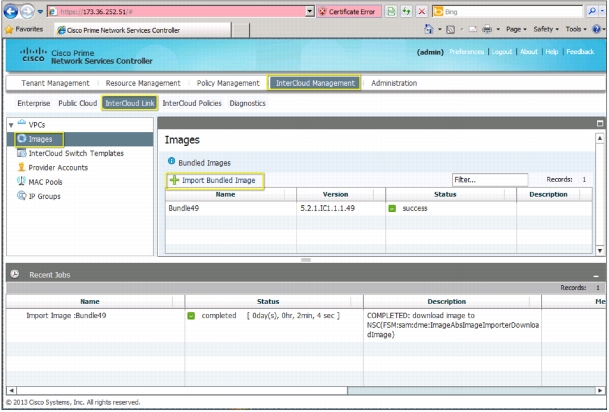Screen dimensions: 609x412
Task: Click the browser Back arrow button
Action: (x=10, y=12)
